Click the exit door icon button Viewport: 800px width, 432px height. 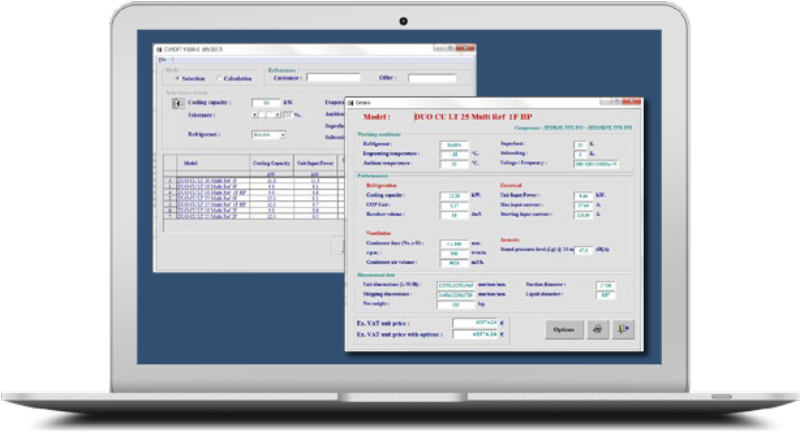pyautogui.click(x=623, y=329)
